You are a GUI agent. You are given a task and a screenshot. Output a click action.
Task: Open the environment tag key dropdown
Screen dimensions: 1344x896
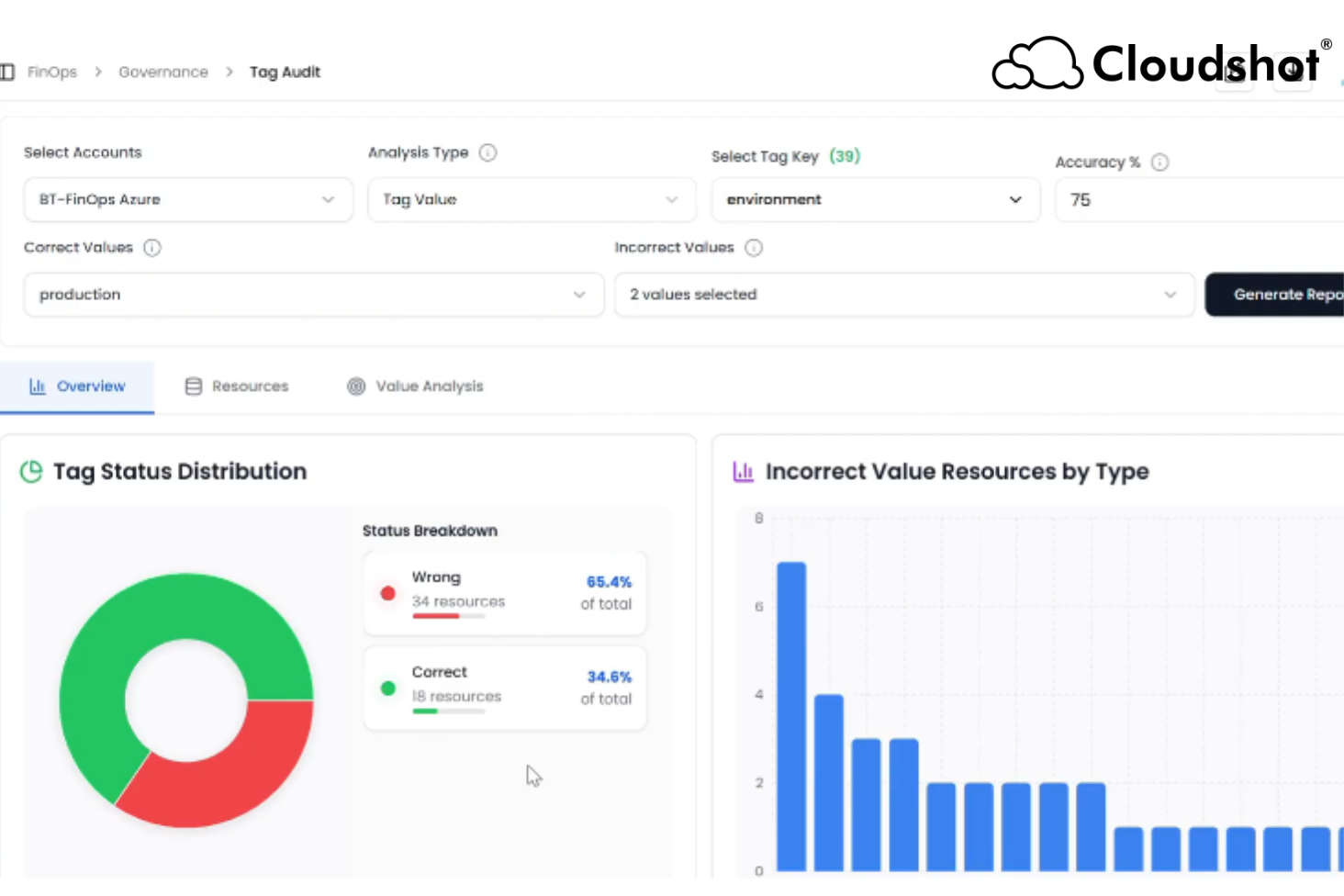point(875,200)
